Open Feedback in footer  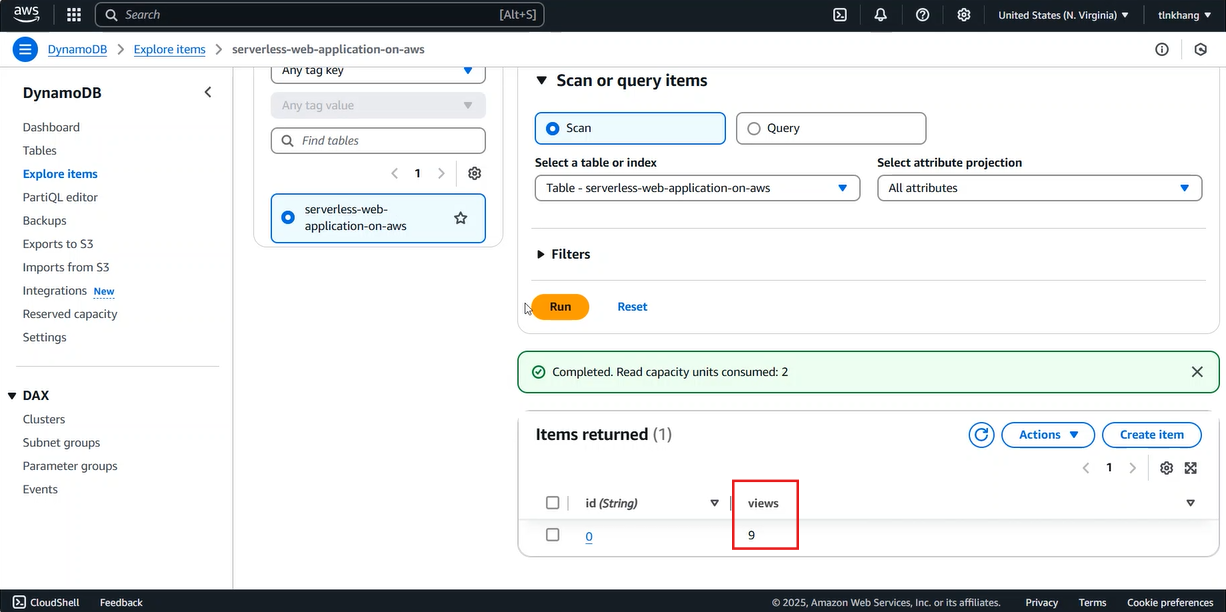click(121, 602)
